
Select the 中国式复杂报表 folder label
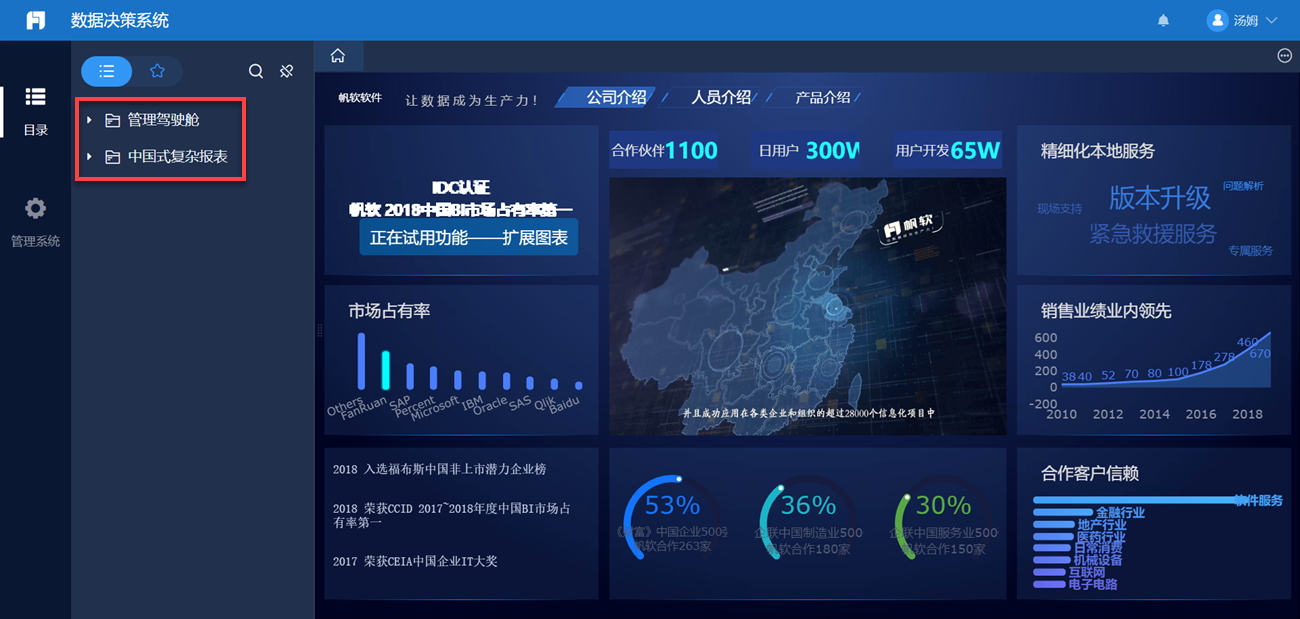tap(177, 157)
